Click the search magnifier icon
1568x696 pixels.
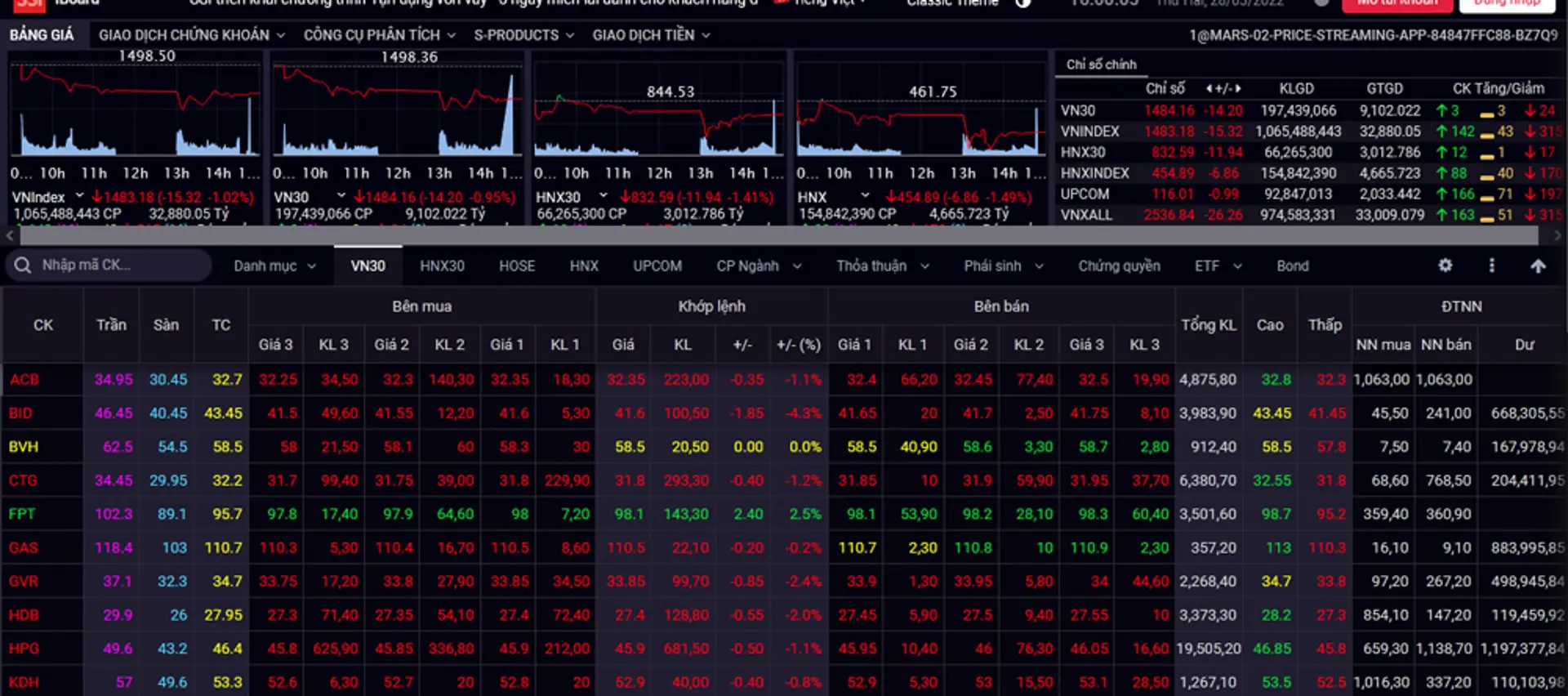(23, 265)
